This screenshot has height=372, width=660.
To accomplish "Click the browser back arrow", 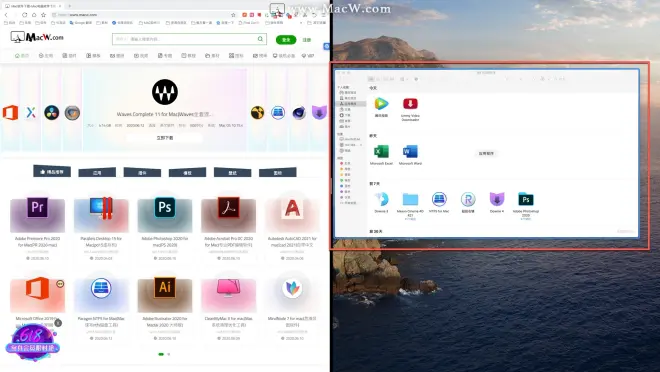I will [x=6, y=15].
